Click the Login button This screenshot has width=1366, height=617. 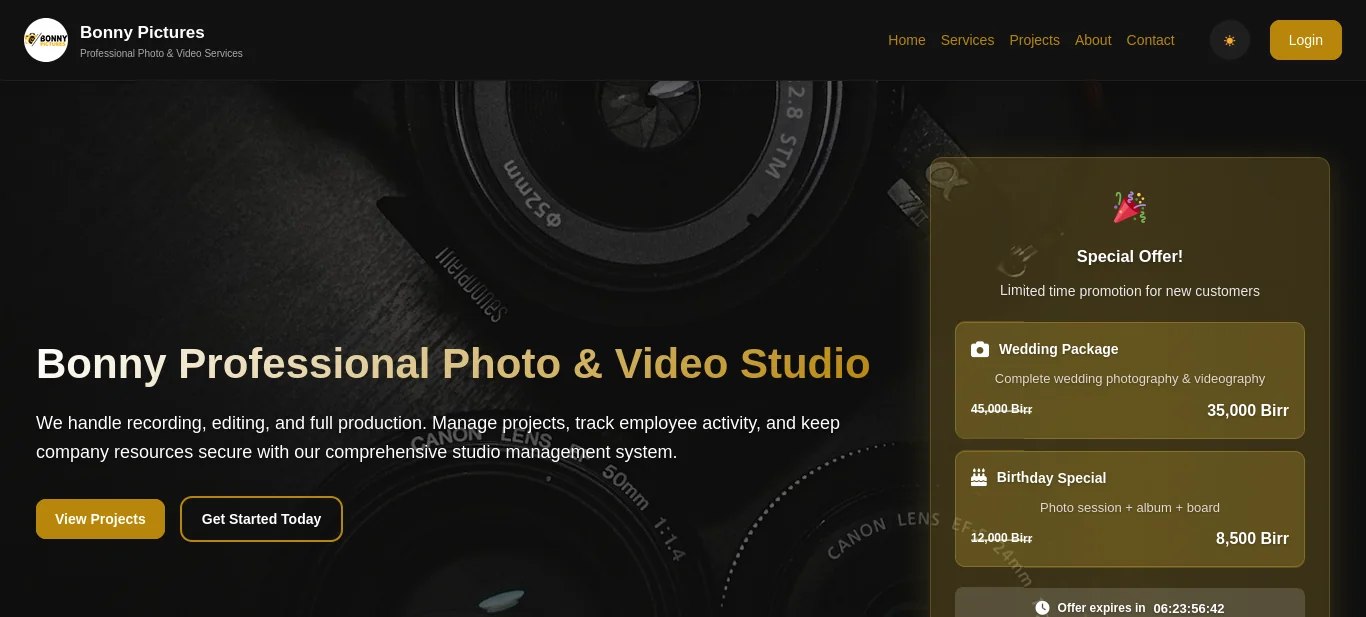click(x=1306, y=40)
